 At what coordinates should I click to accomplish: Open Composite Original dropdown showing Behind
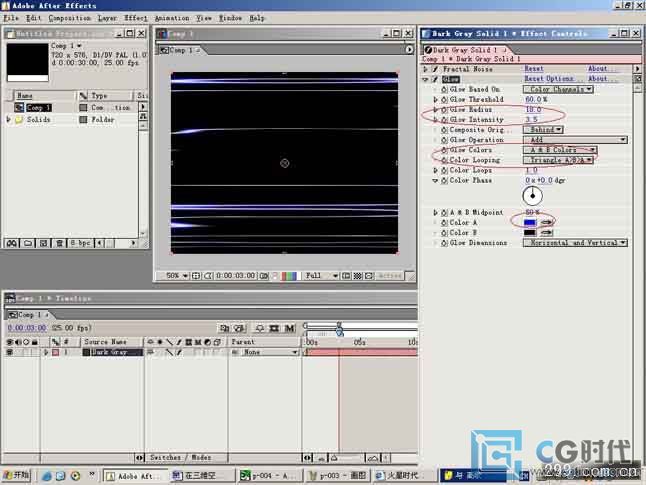pos(543,129)
